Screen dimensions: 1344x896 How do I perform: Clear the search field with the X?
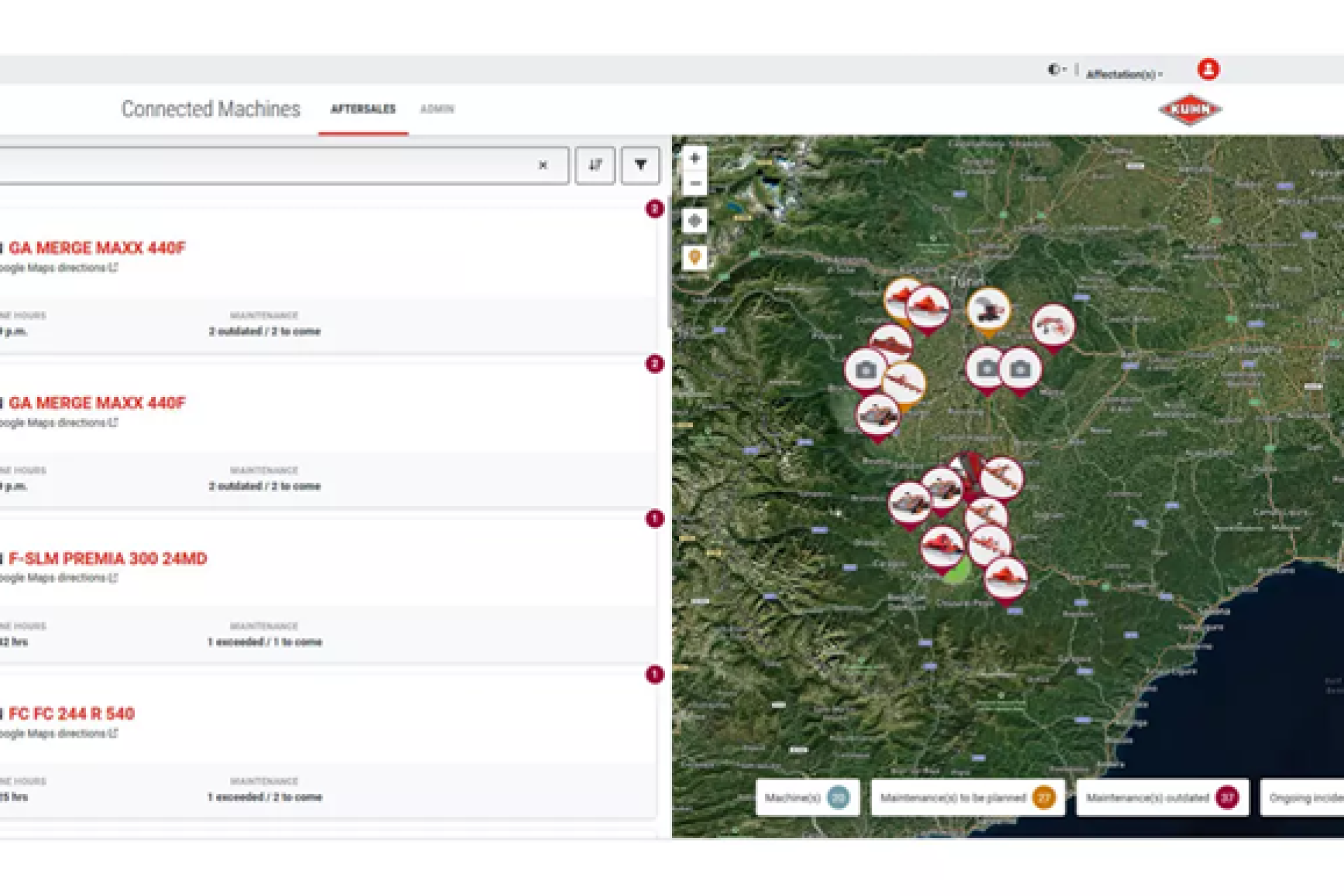point(542,165)
